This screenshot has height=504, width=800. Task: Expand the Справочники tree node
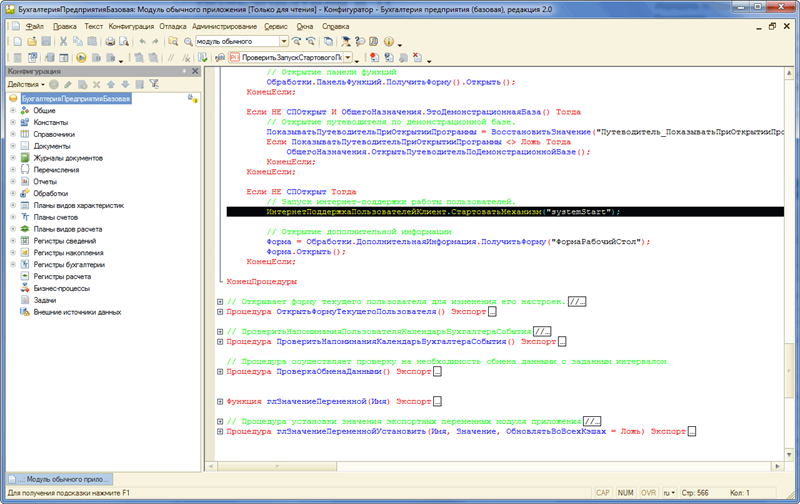(x=13, y=134)
